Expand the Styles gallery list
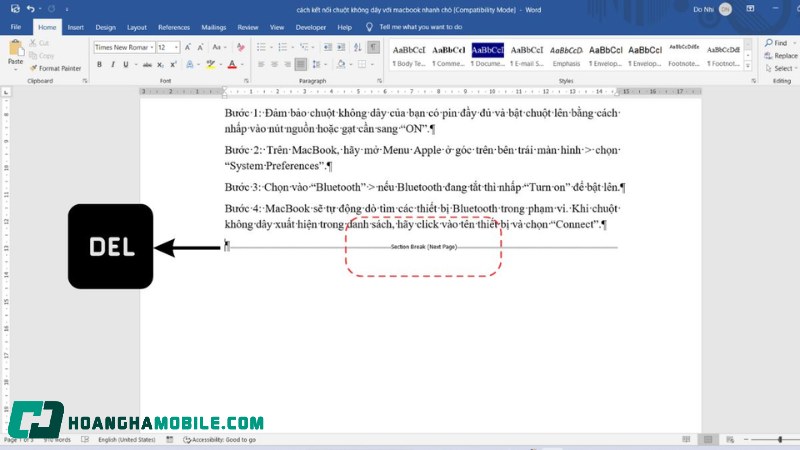 750,66
